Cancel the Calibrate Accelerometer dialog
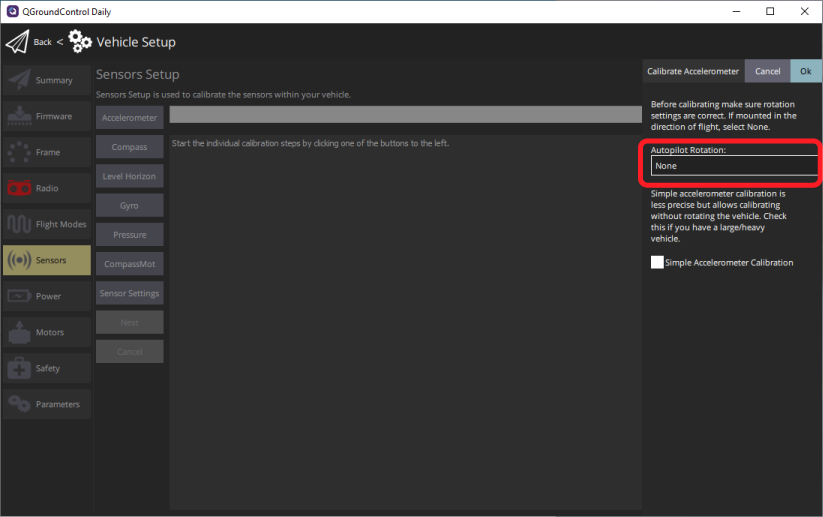Screen dimensions: 823x517 coord(767,71)
